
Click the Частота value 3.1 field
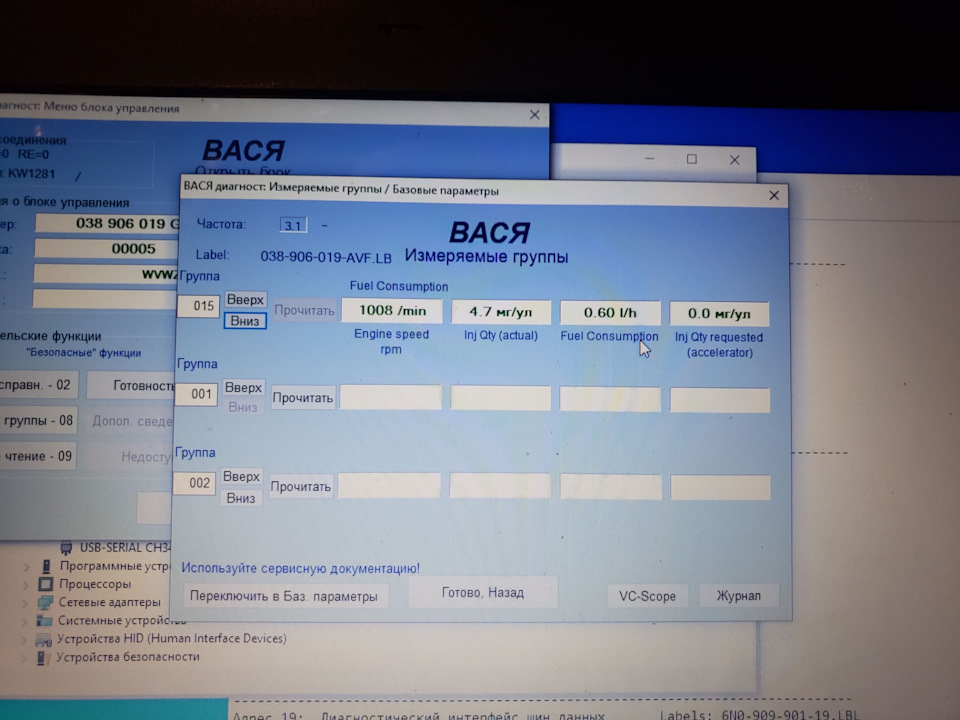293,225
